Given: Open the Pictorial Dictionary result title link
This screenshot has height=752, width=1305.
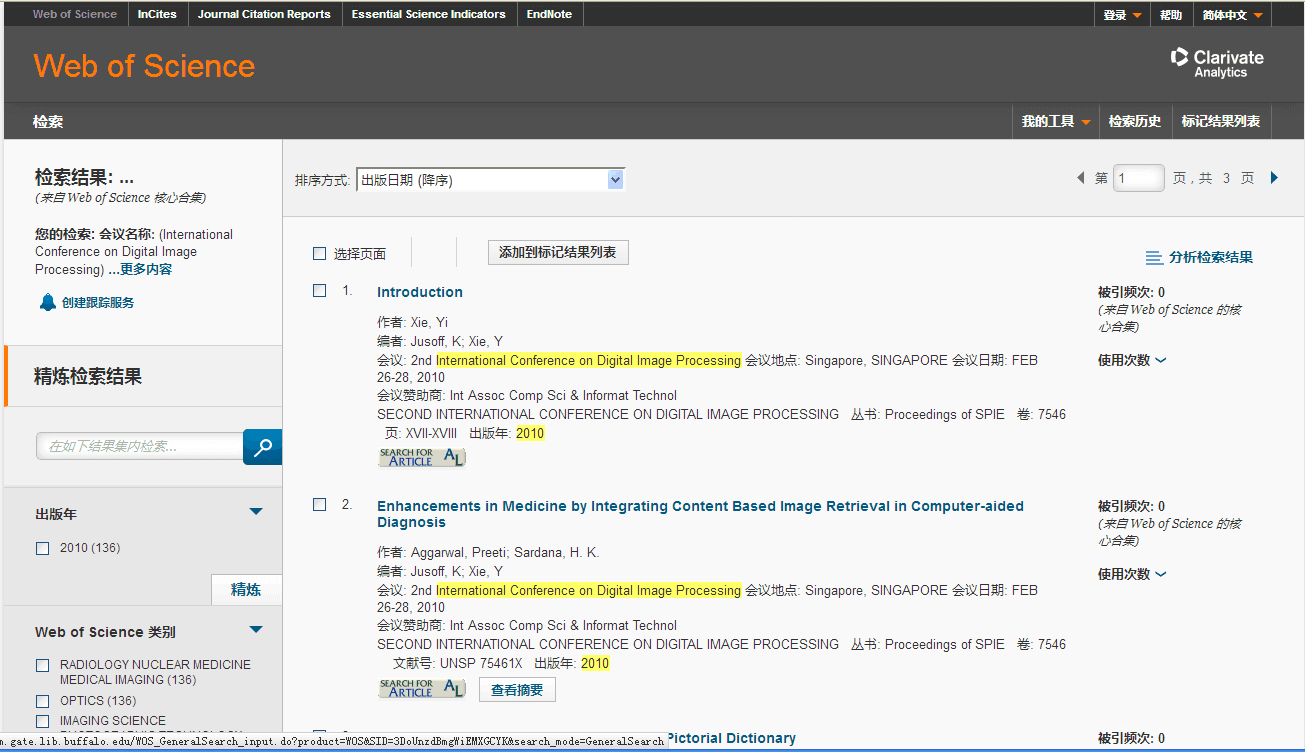Looking at the screenshot, I should [731, 738].
